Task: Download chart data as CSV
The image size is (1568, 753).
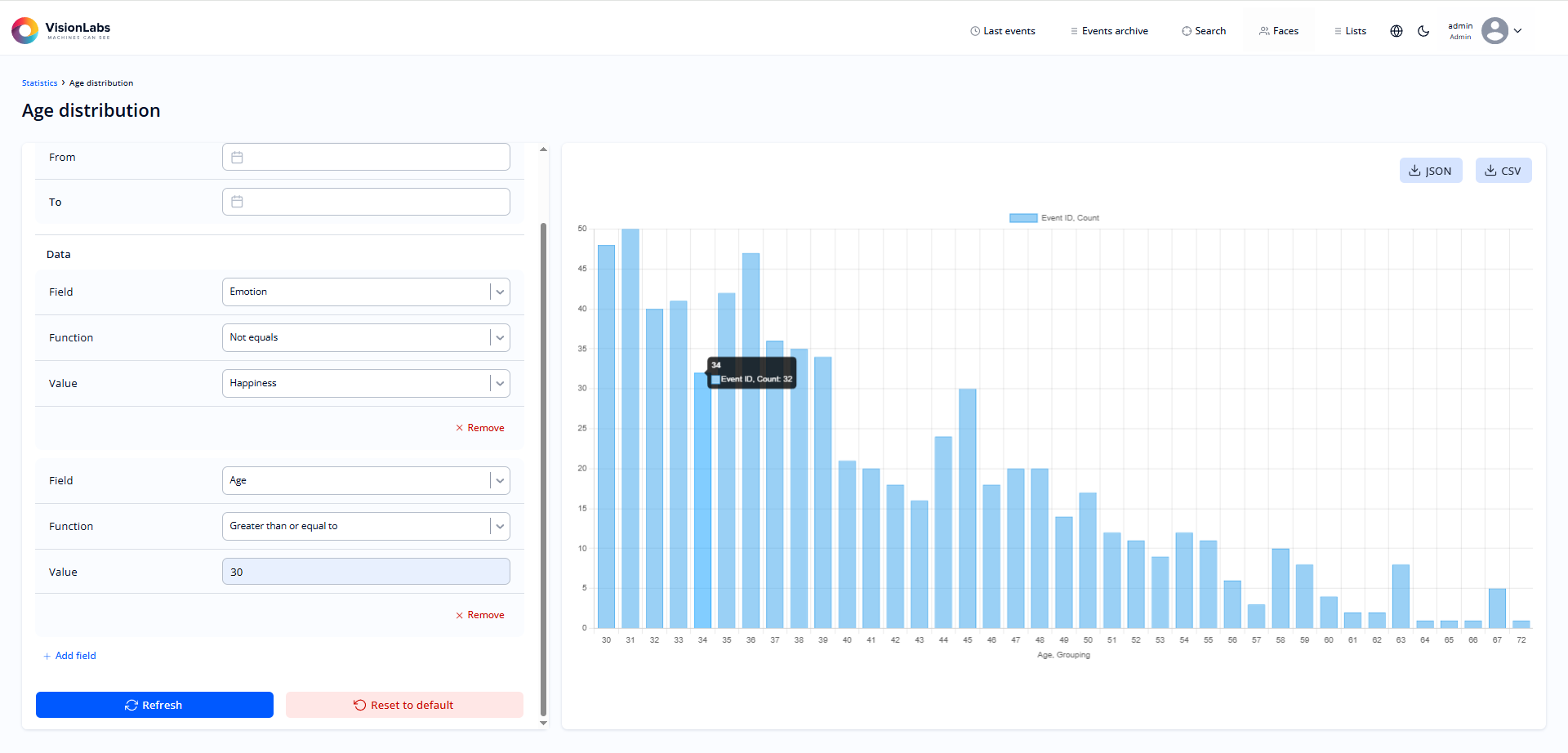Action: point(1503,171)
